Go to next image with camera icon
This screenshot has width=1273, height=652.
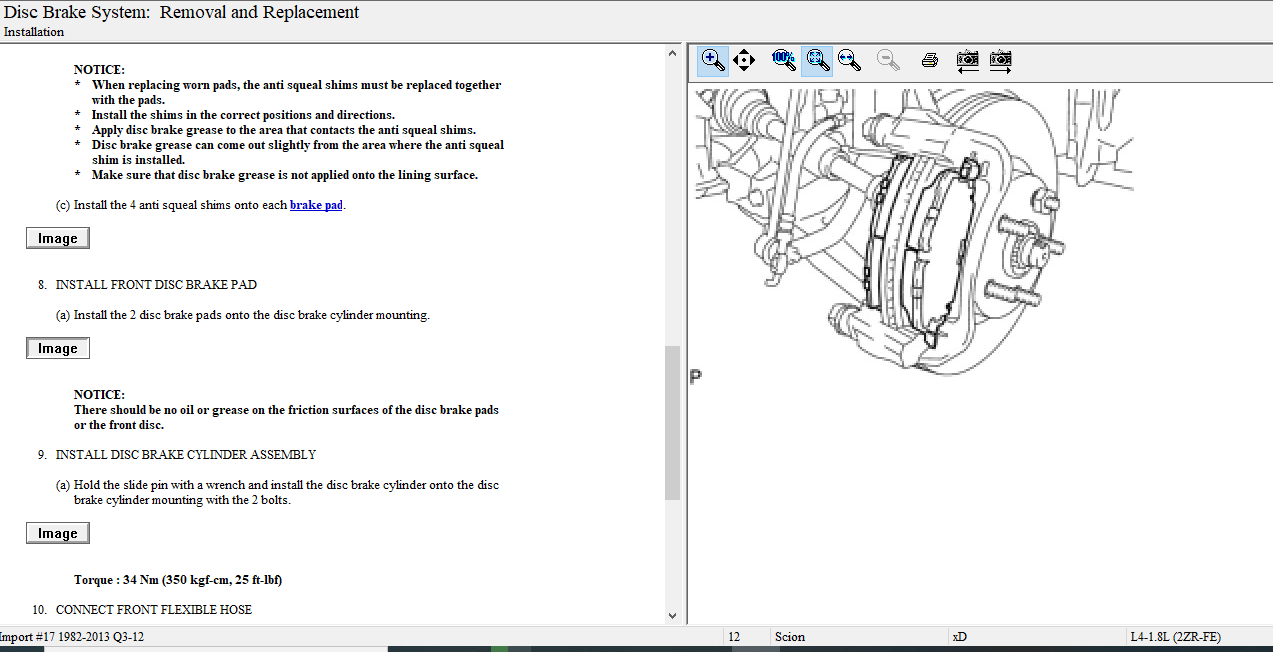pyautogui.click(x=1000, y=60)
